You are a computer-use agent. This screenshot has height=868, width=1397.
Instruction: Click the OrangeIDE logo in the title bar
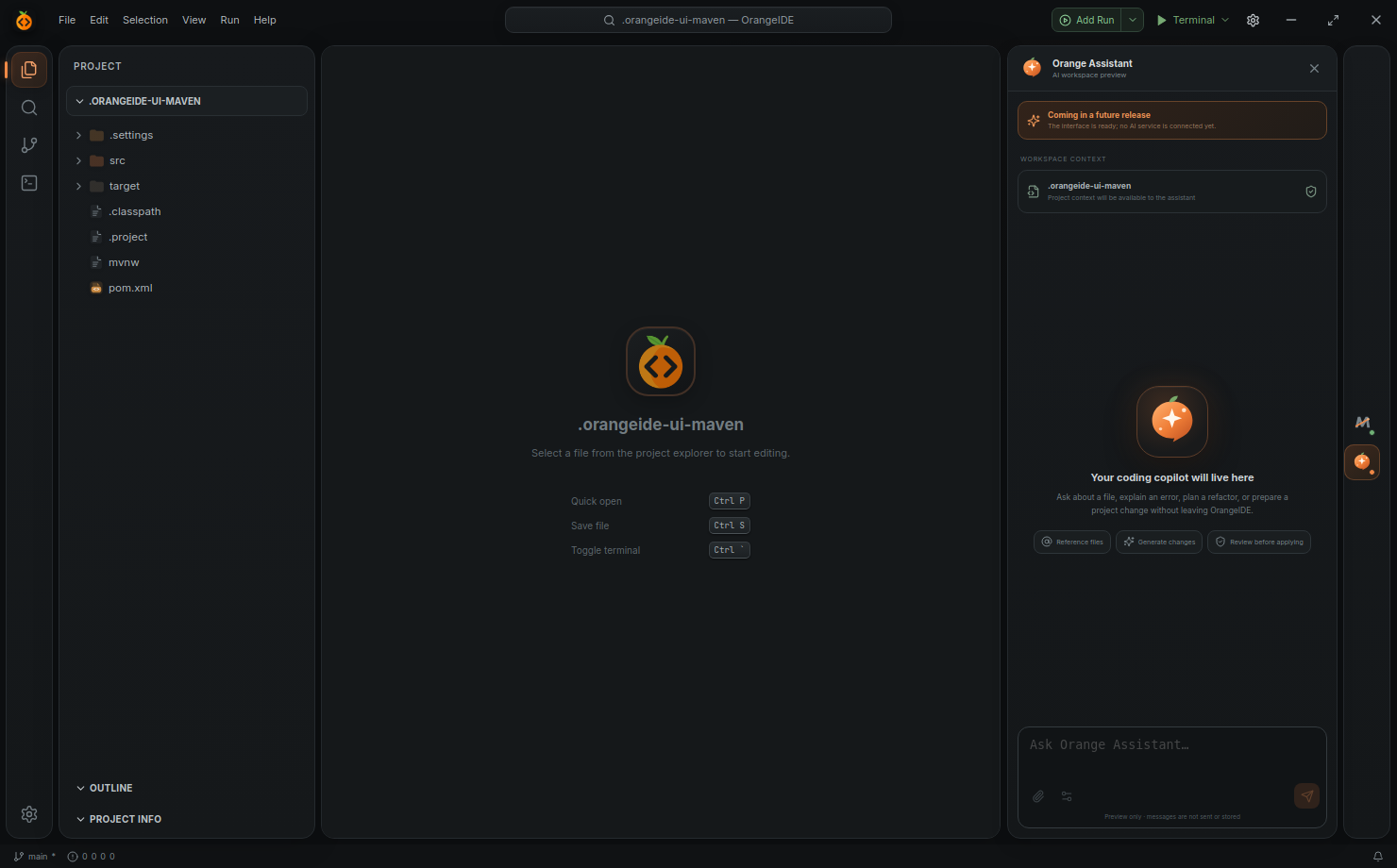pyautogui.click(x=25, y=20)
